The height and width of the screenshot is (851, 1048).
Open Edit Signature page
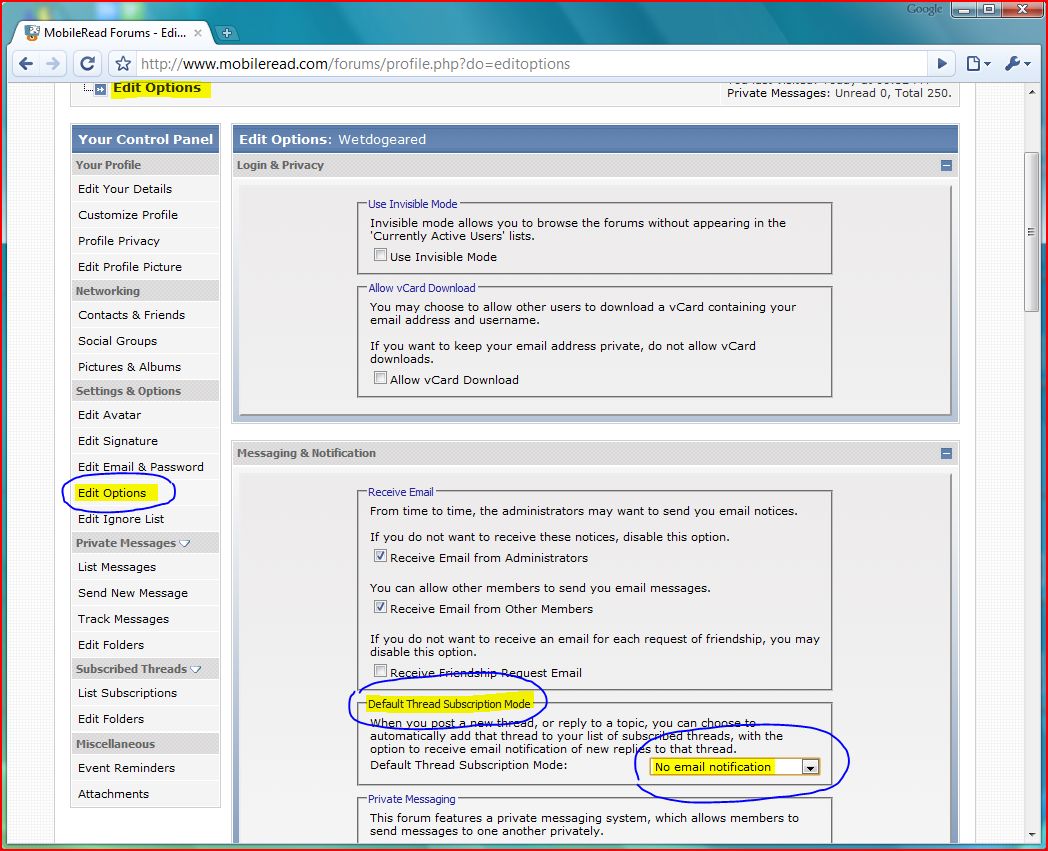118,441
